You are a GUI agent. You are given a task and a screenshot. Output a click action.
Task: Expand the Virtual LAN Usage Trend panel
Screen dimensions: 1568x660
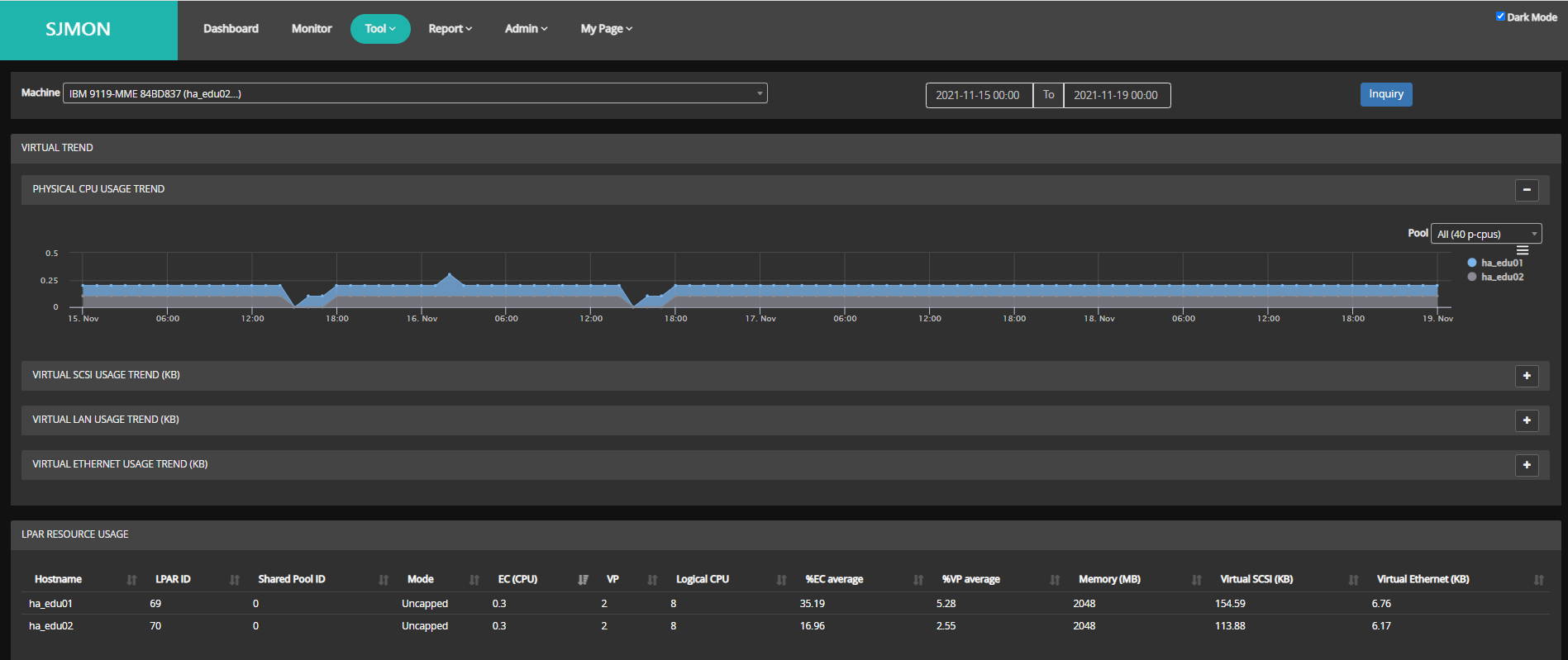tap(1526, 420)
